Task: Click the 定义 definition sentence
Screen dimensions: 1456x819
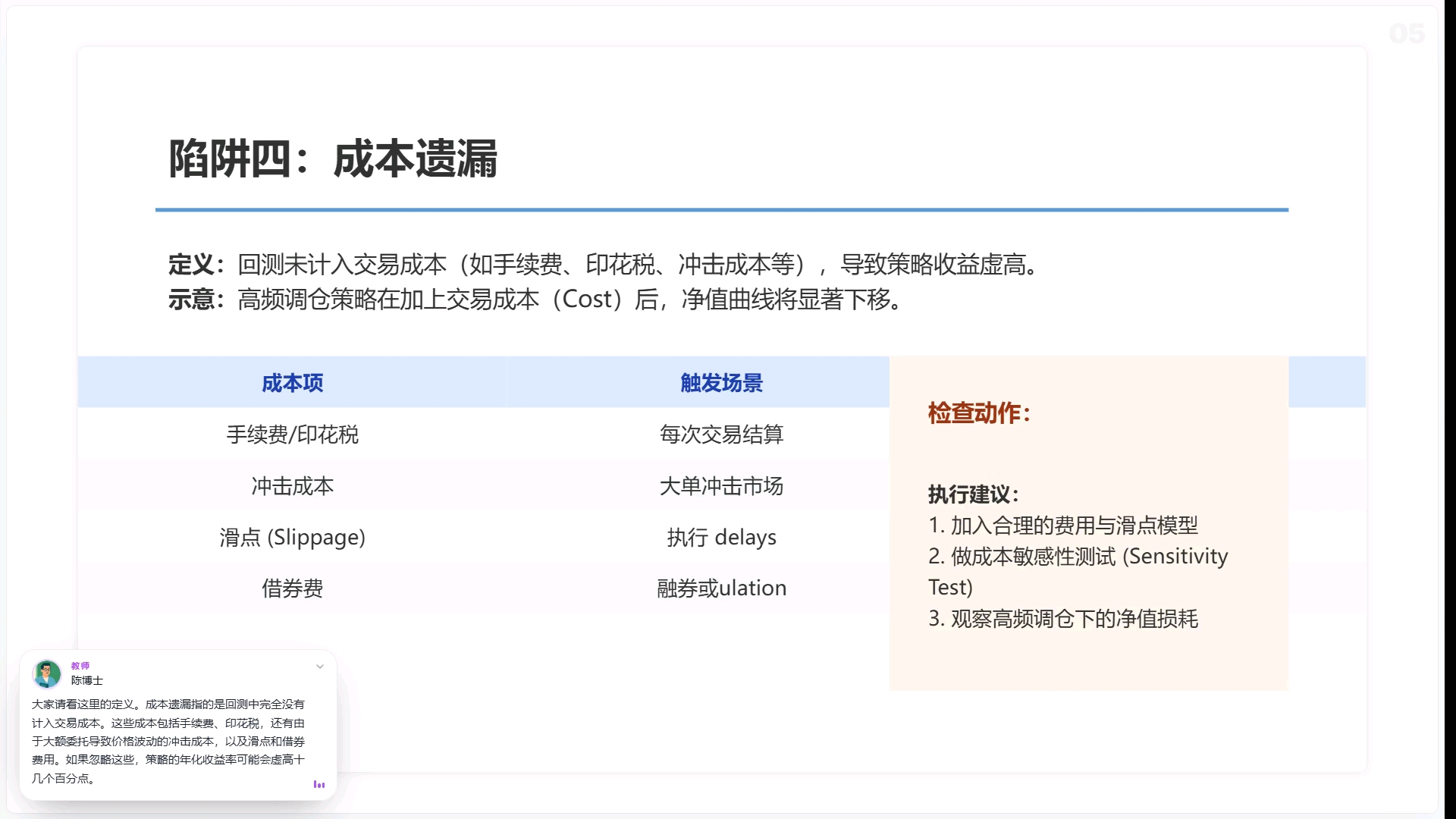Action: click(x=604, y=265)
